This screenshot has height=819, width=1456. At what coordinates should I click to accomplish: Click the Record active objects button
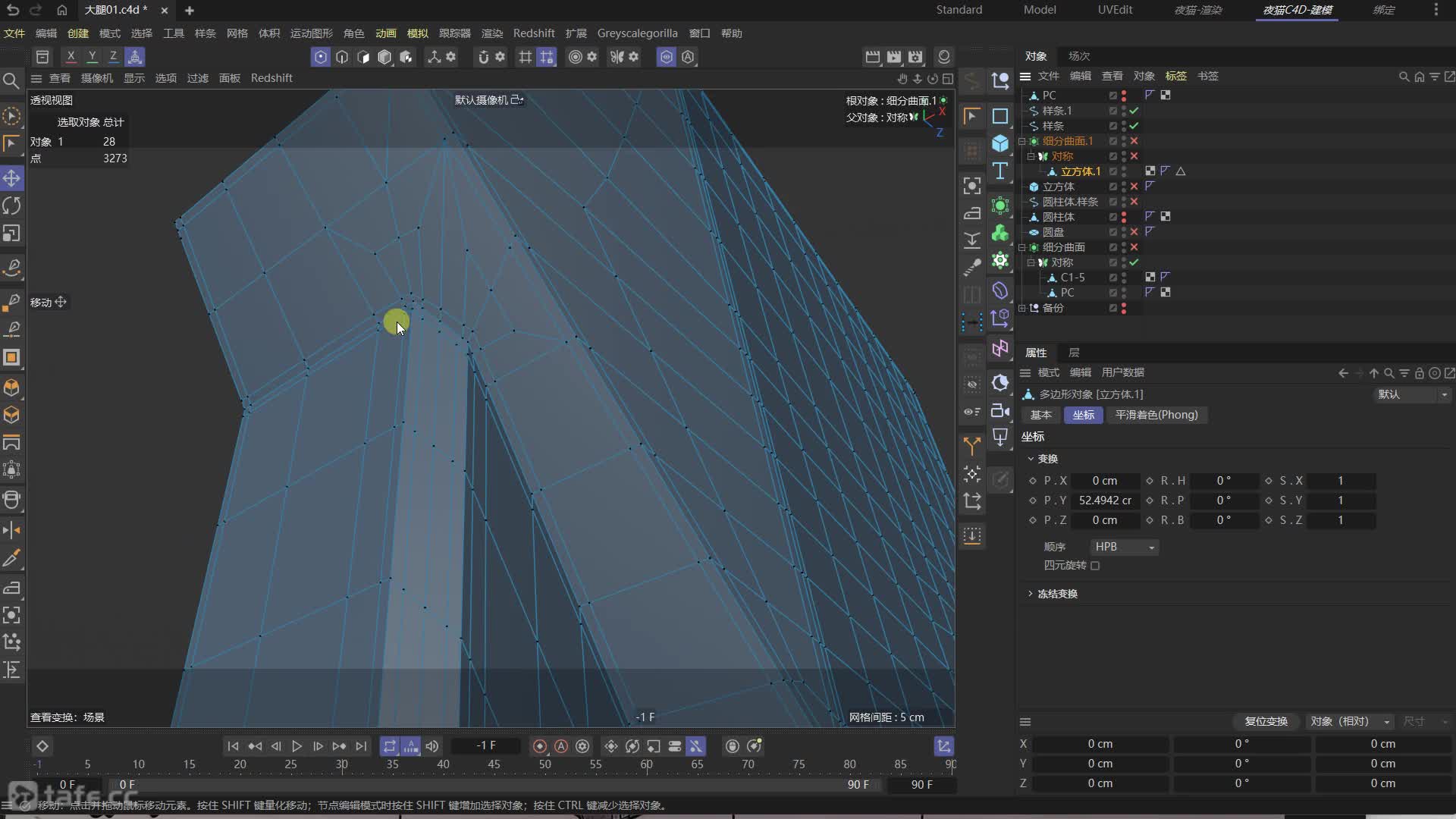click(540, 746)
